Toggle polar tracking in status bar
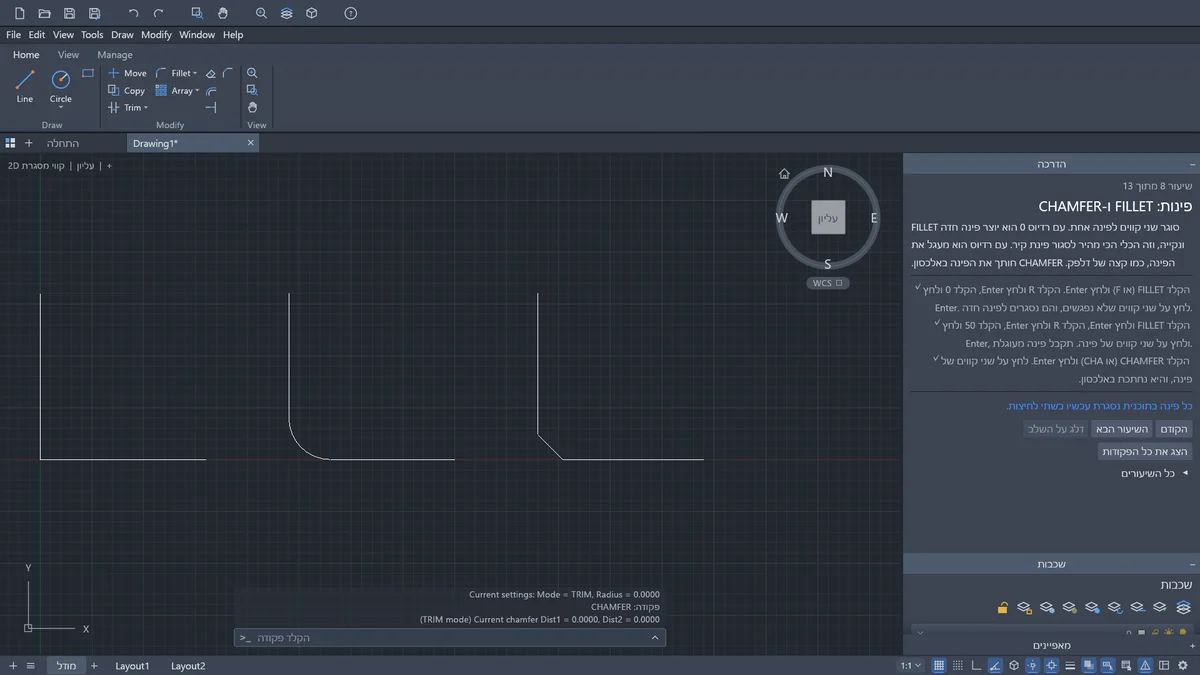 click(996, 666)
